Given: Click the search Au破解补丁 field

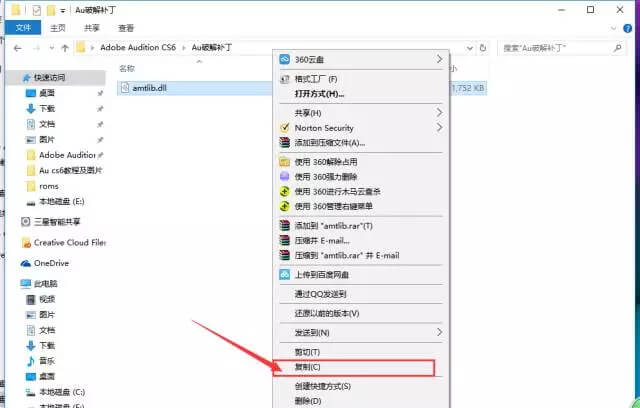Looking at the screenshot, I should [561, 48].
